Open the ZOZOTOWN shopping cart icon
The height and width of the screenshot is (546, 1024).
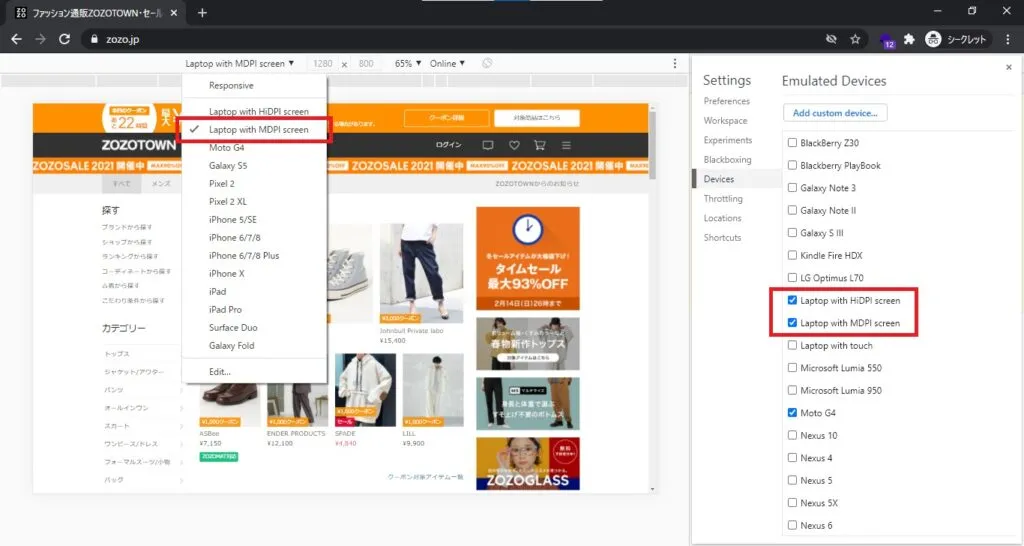click(x=539, y=145)
